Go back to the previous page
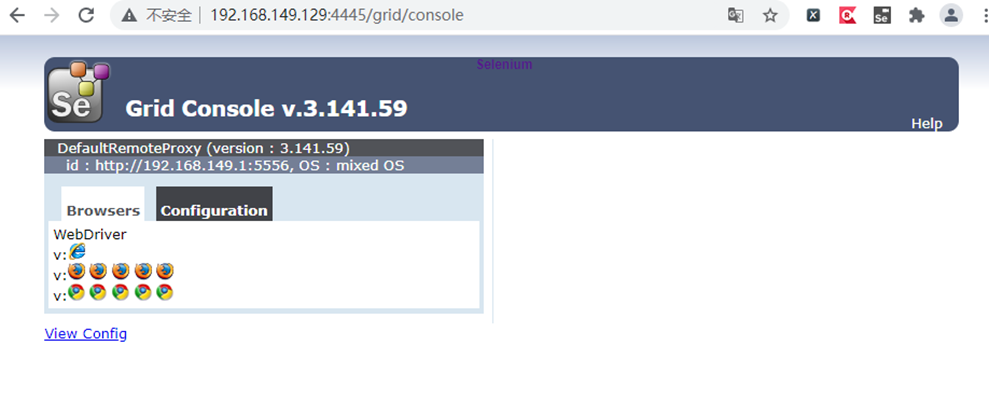The width and height of the screenshot is (989, 401). [x=17, y=15]
